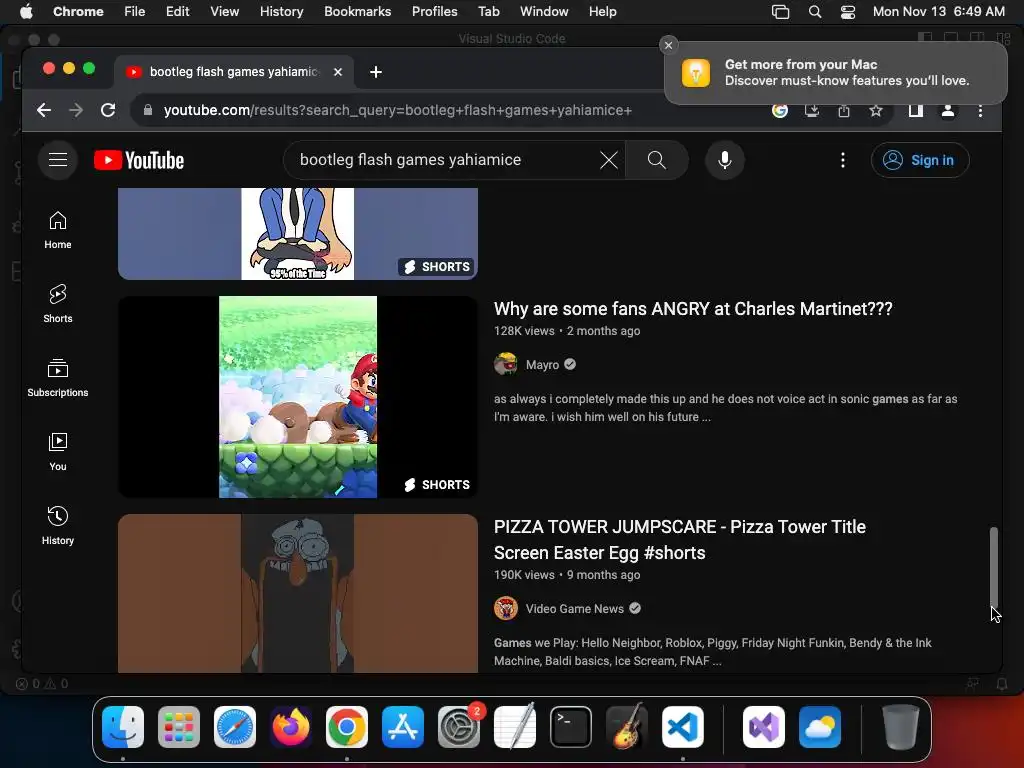1024x768 pixels.
Task: Reload the YouTube page
Action: coord(108,110)
